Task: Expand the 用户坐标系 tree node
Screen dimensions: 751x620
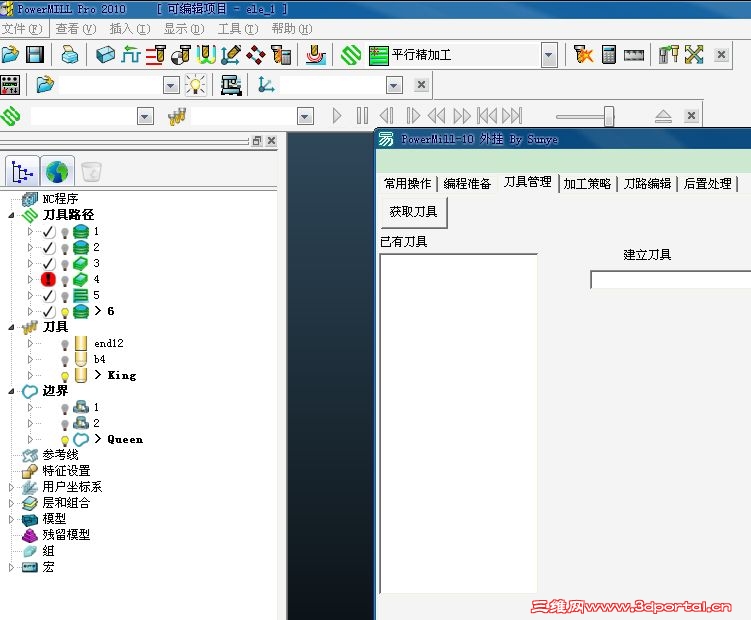Action: click(x=11, y=487)
